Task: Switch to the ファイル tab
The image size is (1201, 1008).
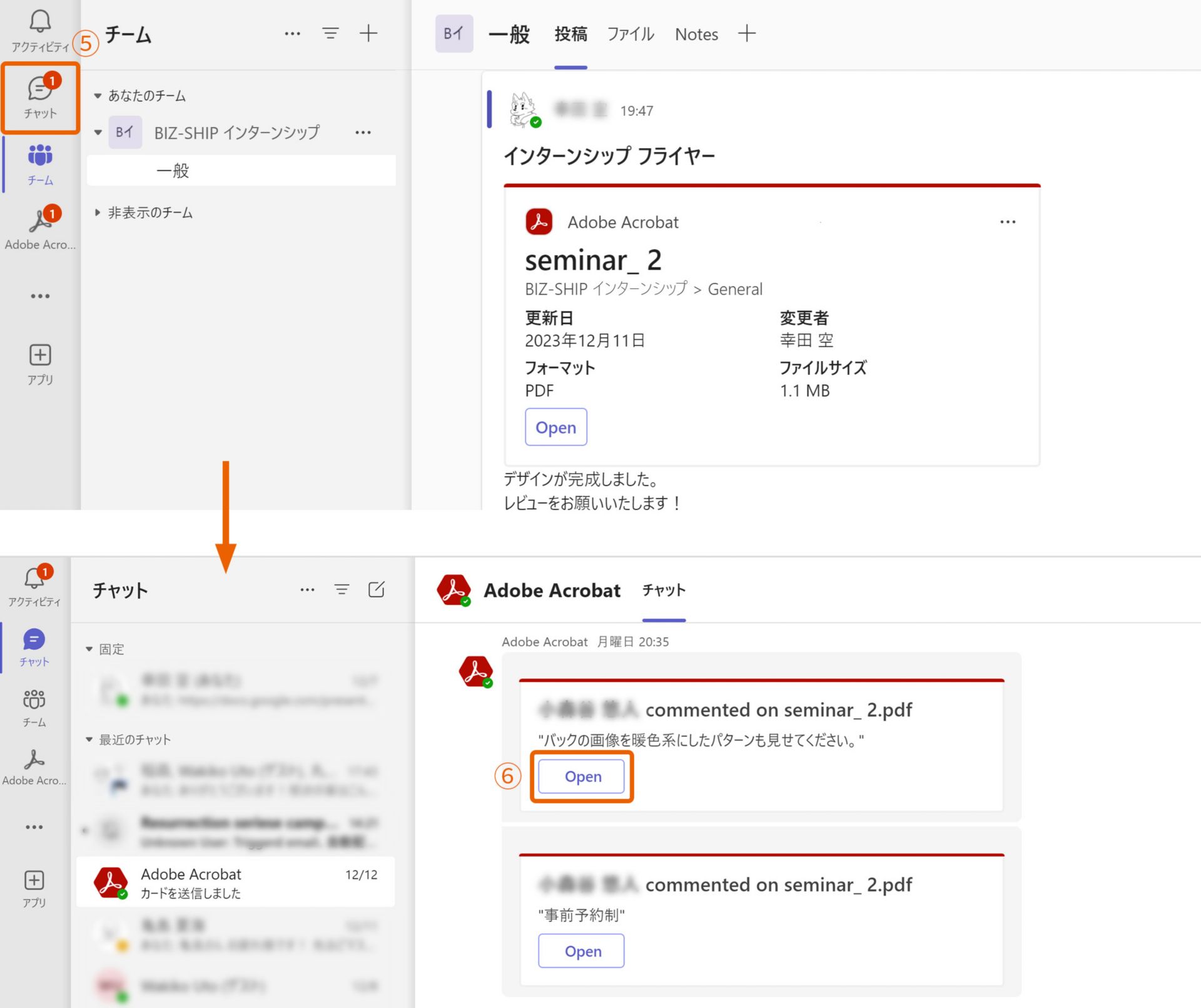Action: [630, 34]
